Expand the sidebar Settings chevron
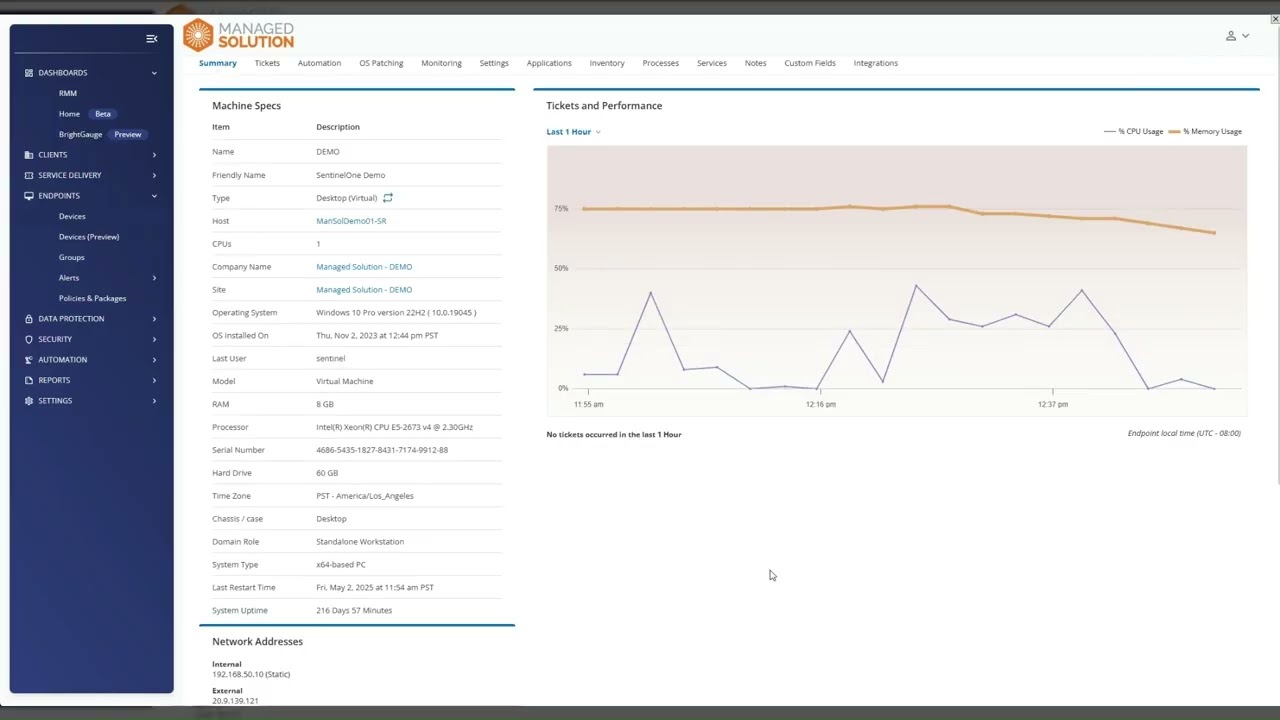 [154, 401]
